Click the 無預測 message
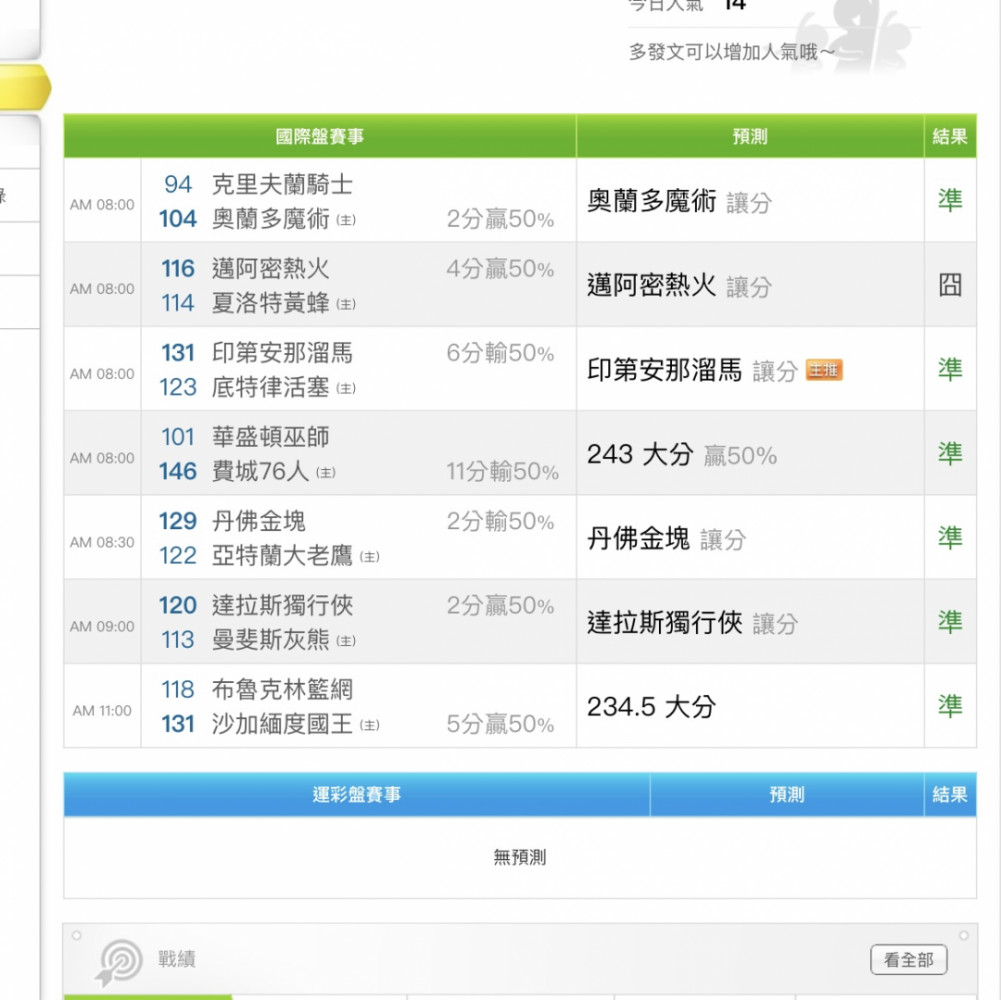 (520, 857)
